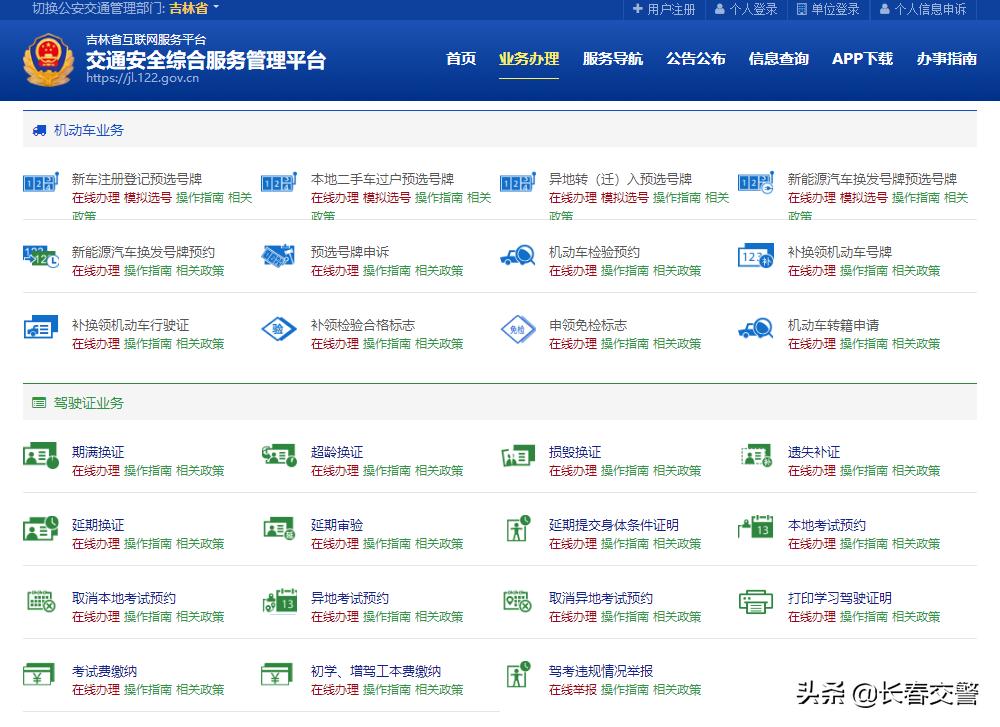This screenshot has width=1000, height=727.
Task: Click the 个人信息申诉 button
Action: coord(923,9)
